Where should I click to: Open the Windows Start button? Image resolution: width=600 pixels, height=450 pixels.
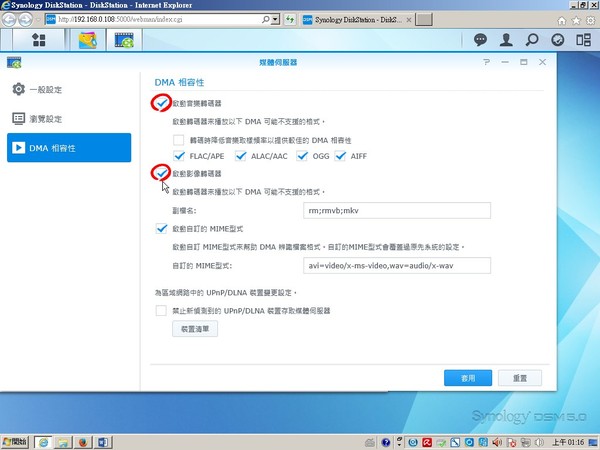(15, 442)
